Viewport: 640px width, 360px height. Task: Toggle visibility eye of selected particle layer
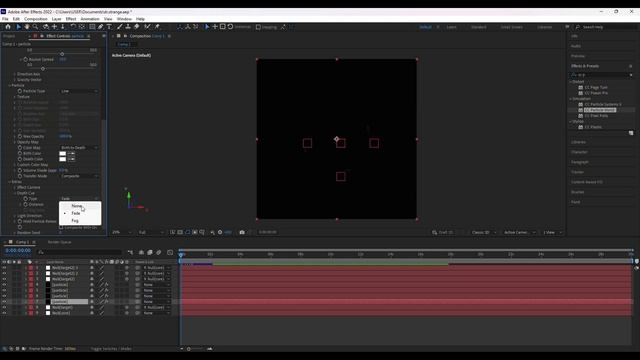click(4, 302)
